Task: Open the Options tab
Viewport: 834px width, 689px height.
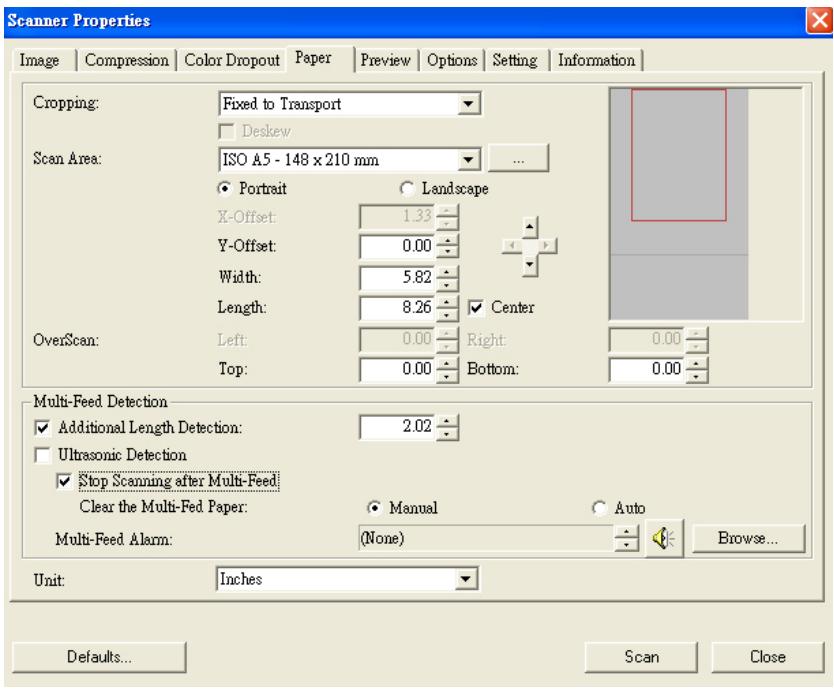Action: [x=452, y=60]
